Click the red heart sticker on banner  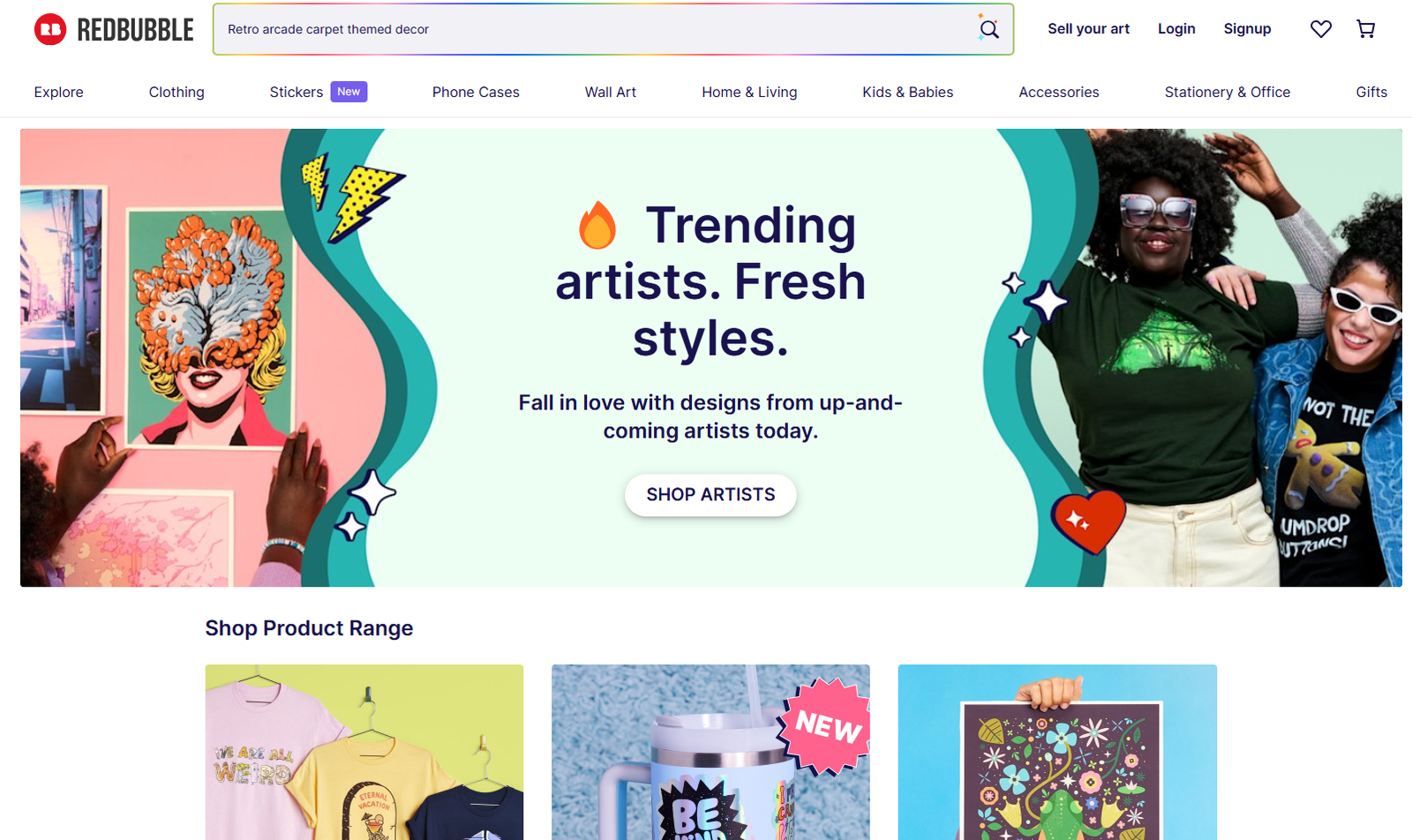[1088, 522]
